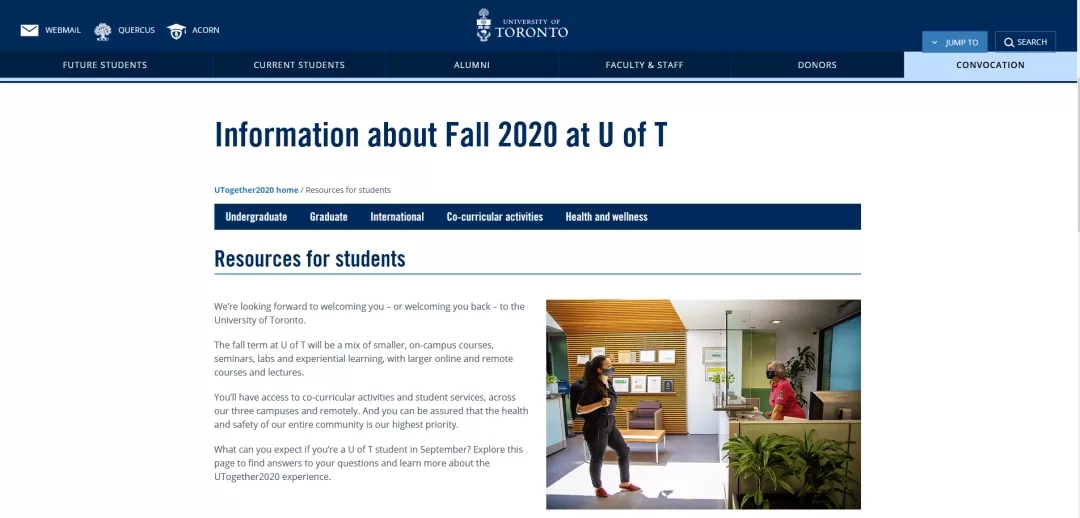1080x518 pixels.
Task: Select the Health and wellness tab
Action: (x=606, y=216)
